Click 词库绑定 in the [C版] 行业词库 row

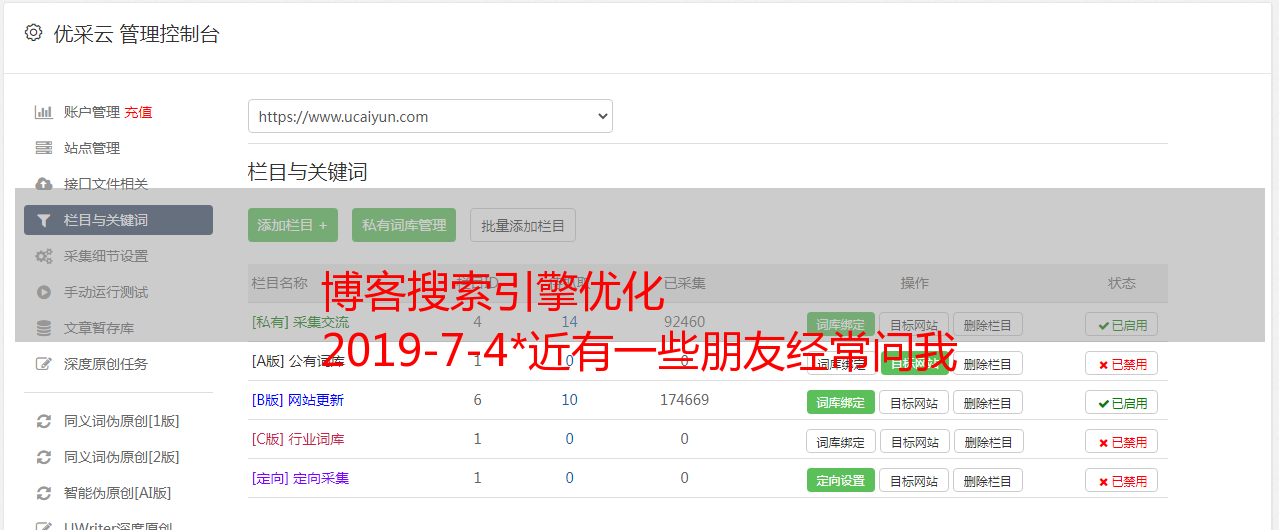coord(841,441)
